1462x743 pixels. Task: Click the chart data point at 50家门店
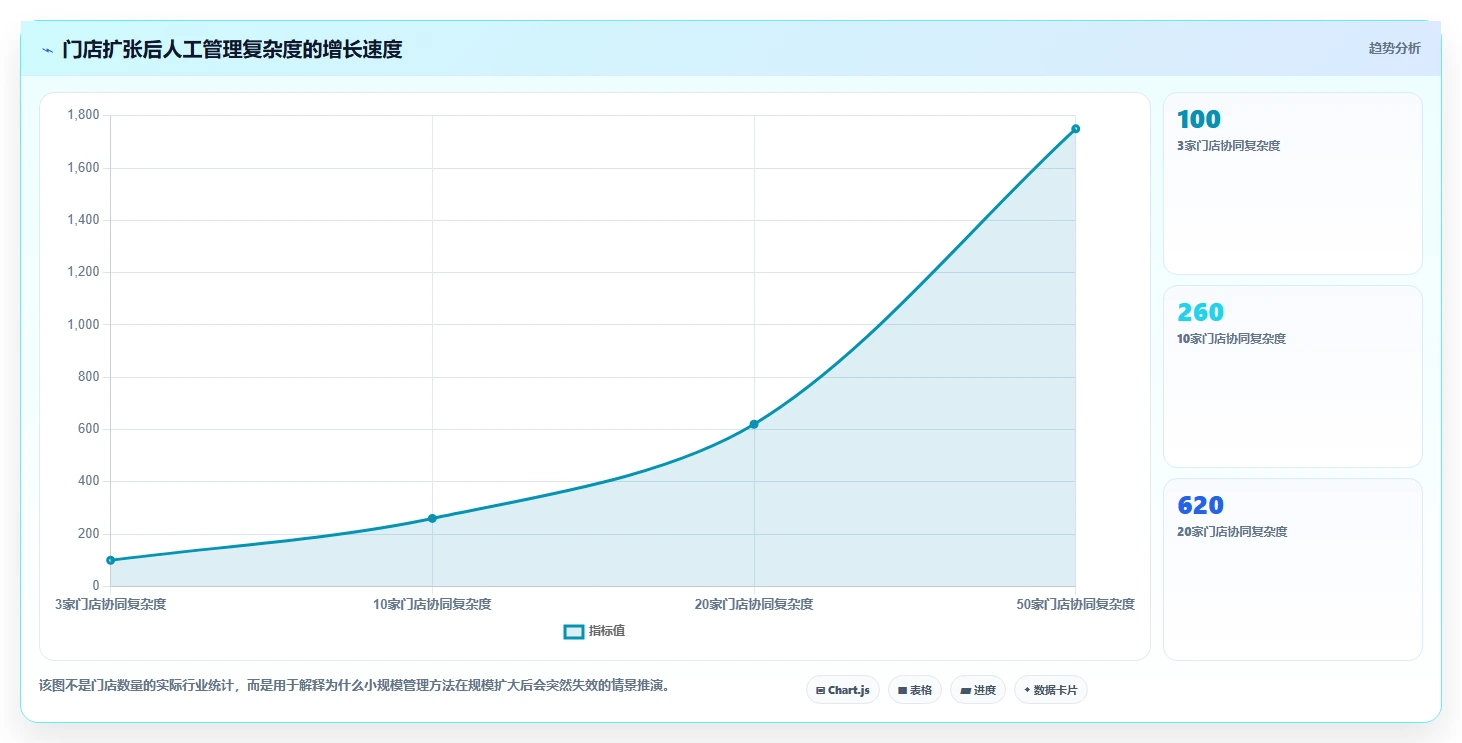coord(1076,128)
